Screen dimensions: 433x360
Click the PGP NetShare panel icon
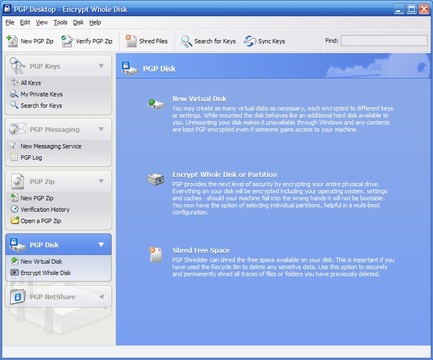[x=18, y=296]
